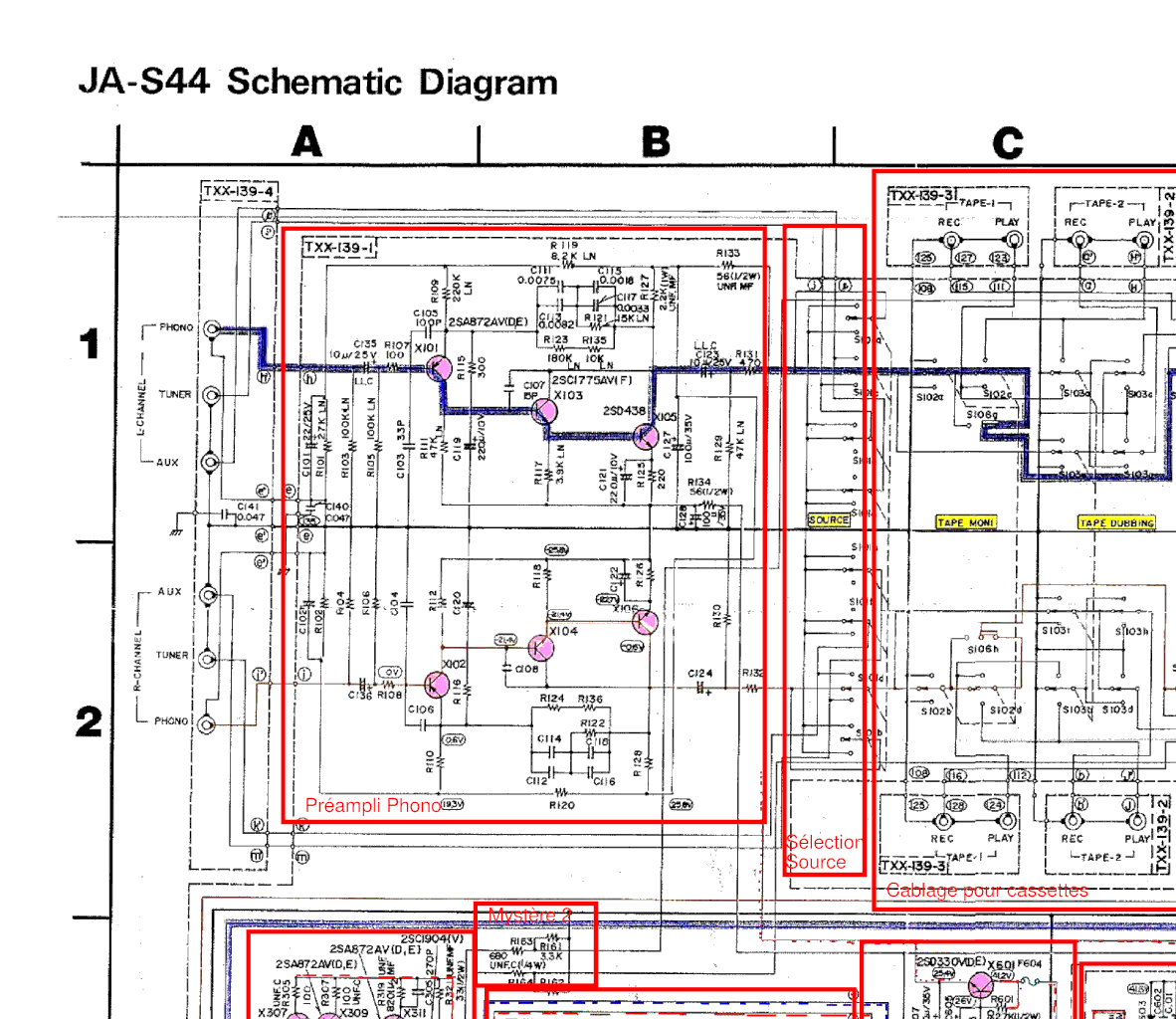This screenshot has height=1019, width=1176.
Task: Click the 'S103f' switch label
Action: (1056, 630)
